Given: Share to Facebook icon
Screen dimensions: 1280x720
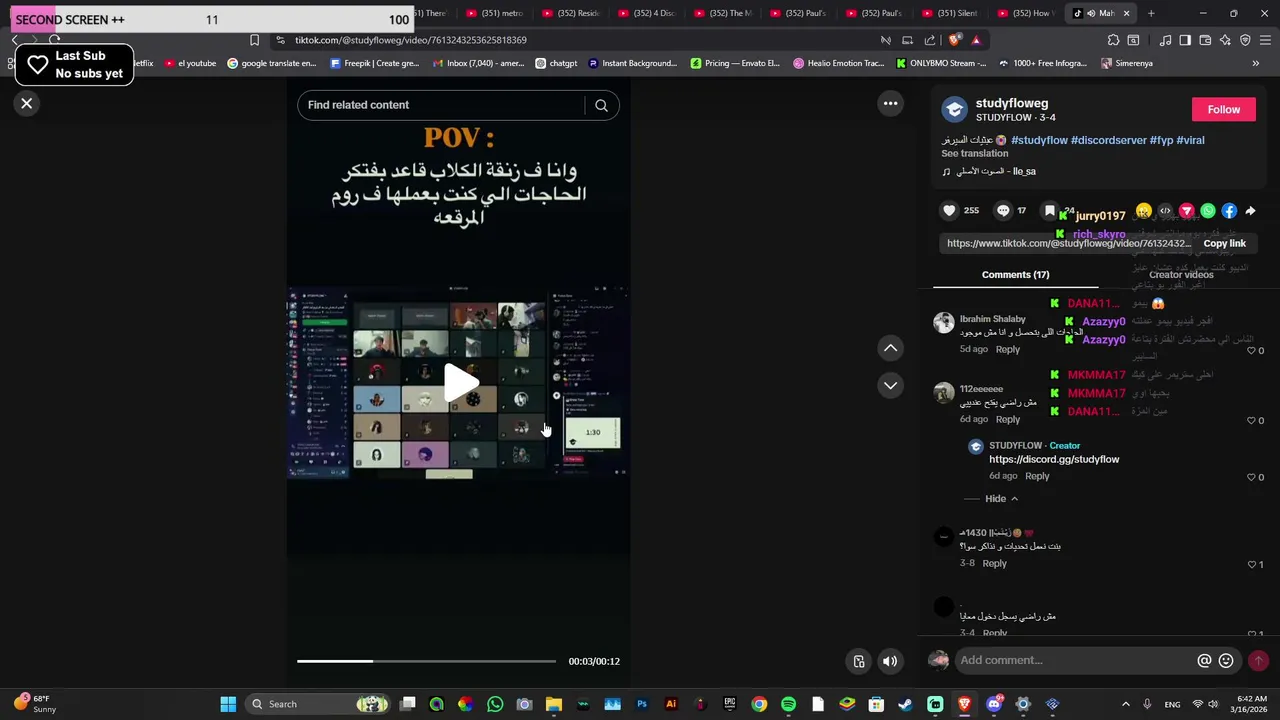Looking at the screenshot, I should click(1229, 211).
